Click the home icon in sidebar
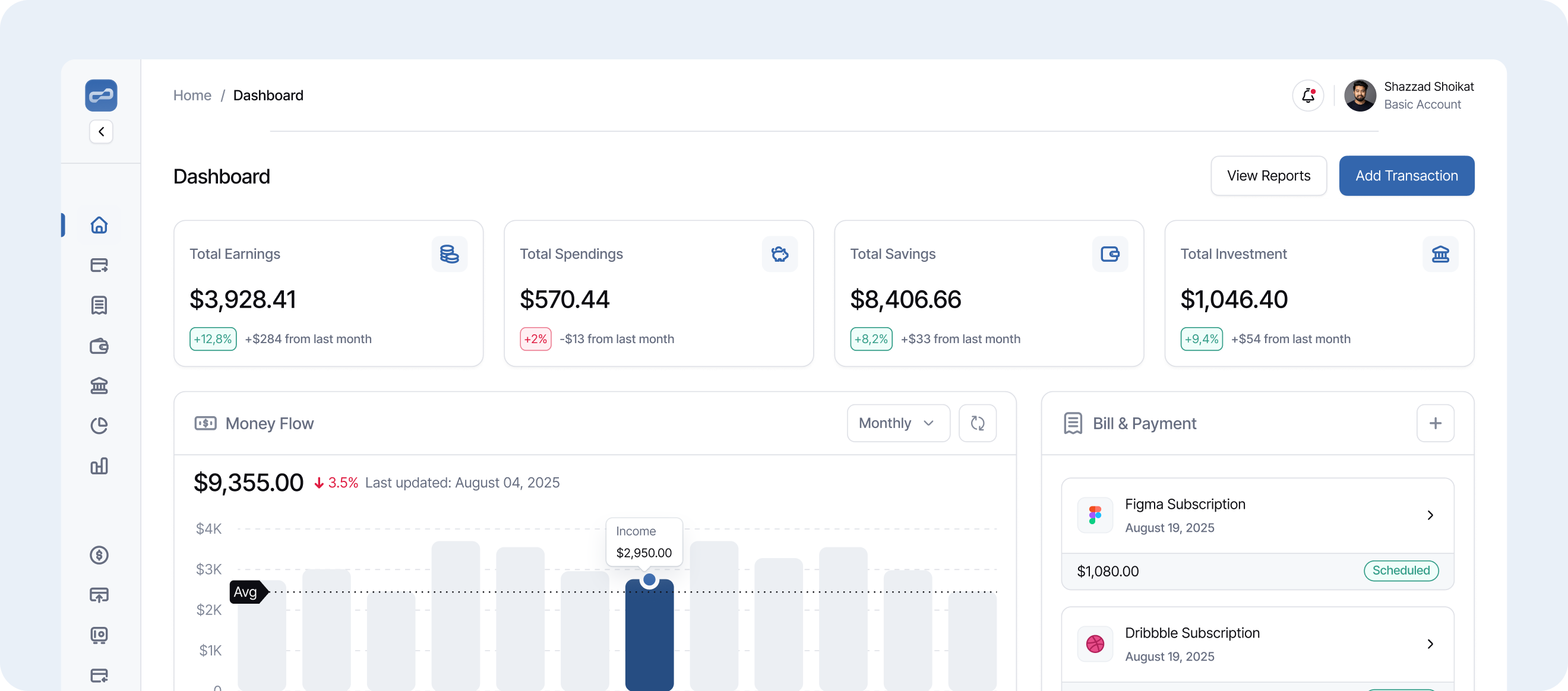Screen dimensions: 1568x691 [x=99, y=225]
